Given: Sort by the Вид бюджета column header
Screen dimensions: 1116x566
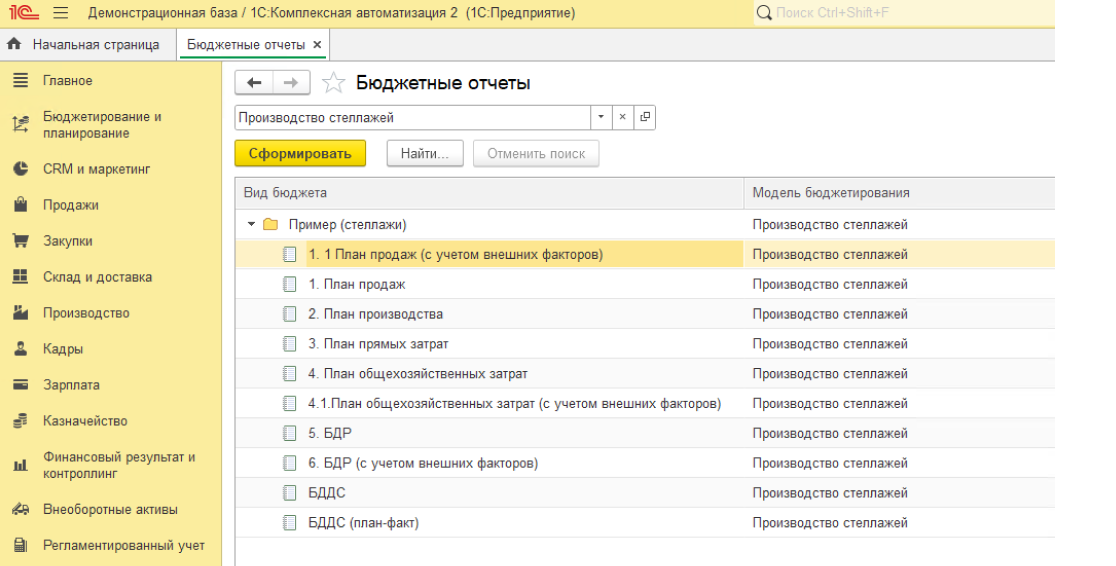Looking at the screenshot, I should click(x=490, y=193).
